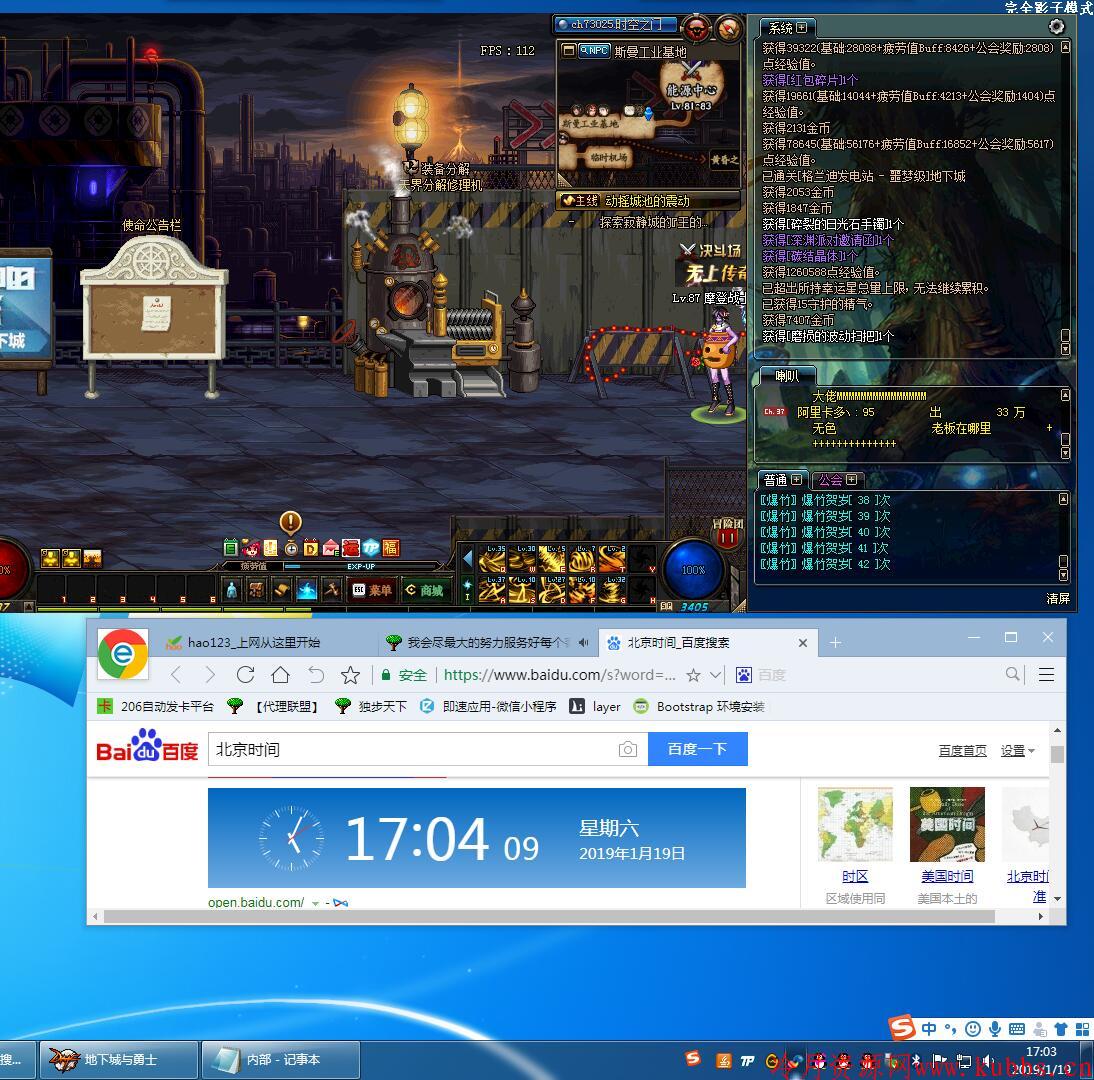Open the 设置 dropdown on Baidu

1018,751
